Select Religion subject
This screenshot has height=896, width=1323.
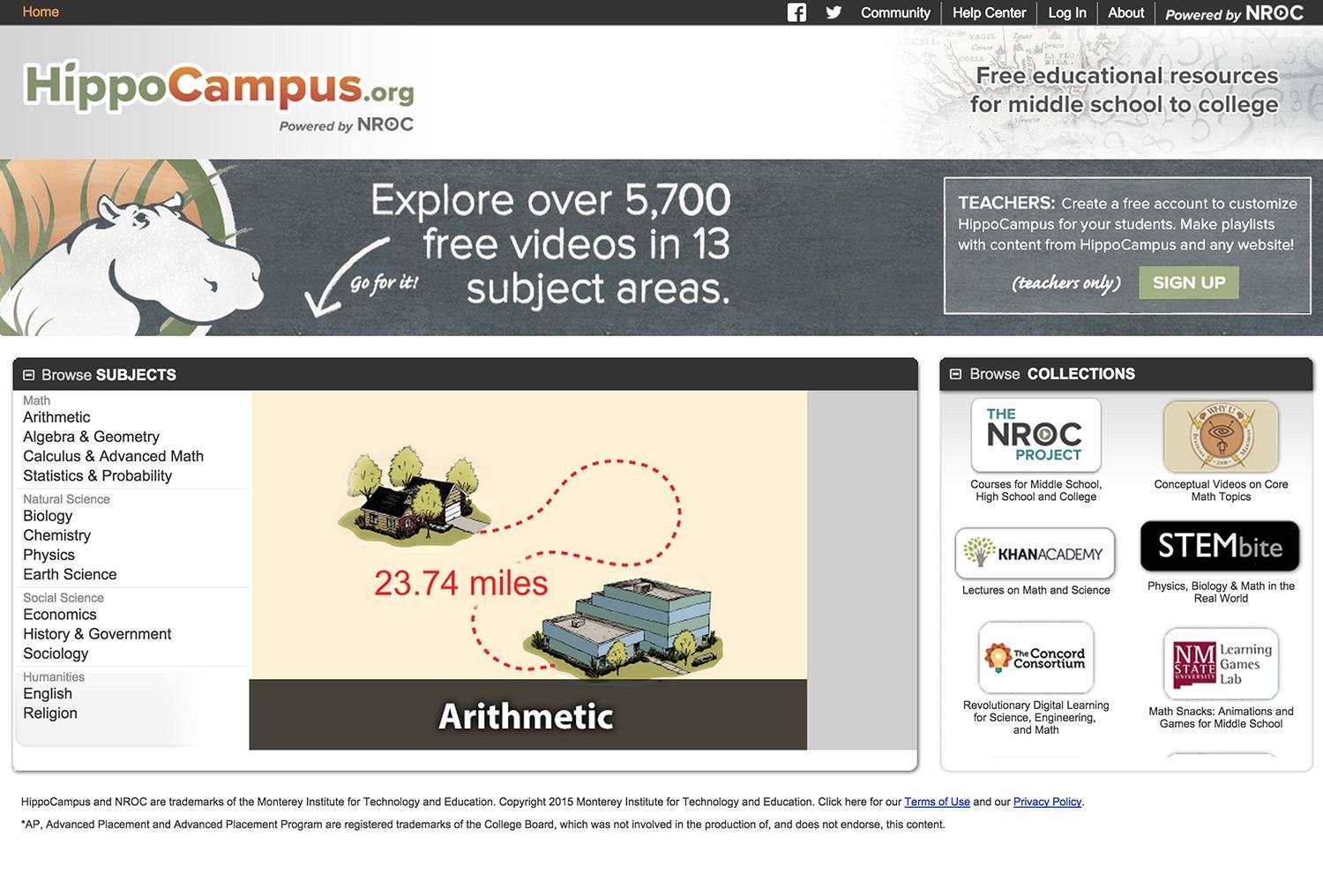click(x=50, y=713)
